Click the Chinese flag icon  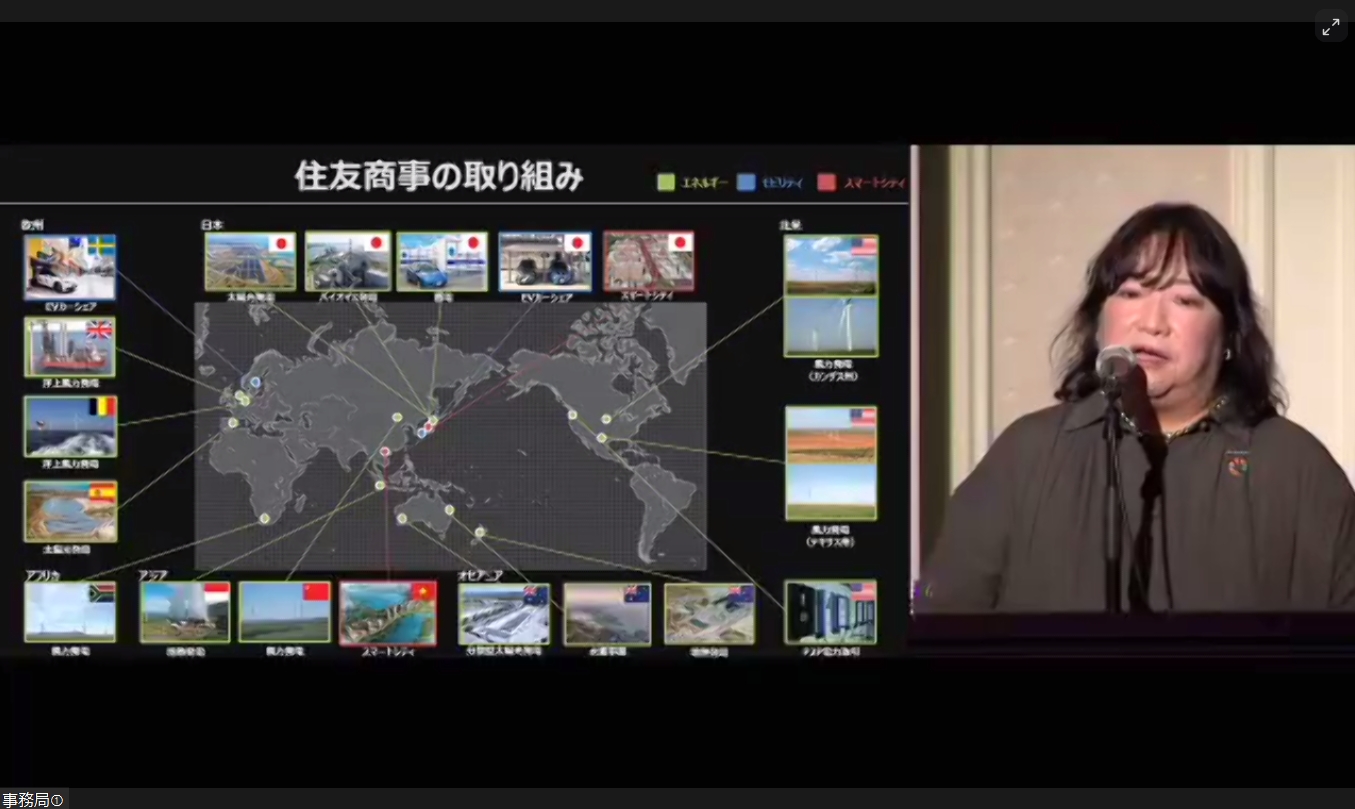[315, 592]
